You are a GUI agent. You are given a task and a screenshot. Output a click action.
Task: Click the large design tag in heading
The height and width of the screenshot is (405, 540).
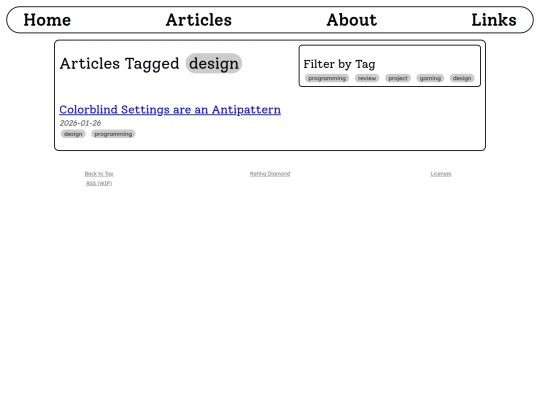[x=214, y=63]
